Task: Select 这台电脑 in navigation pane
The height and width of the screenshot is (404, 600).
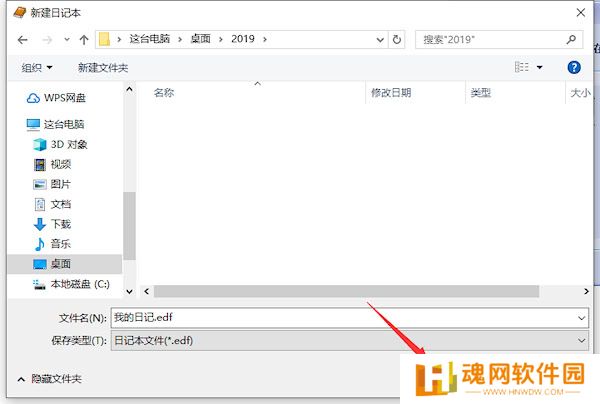Action: 55,124
